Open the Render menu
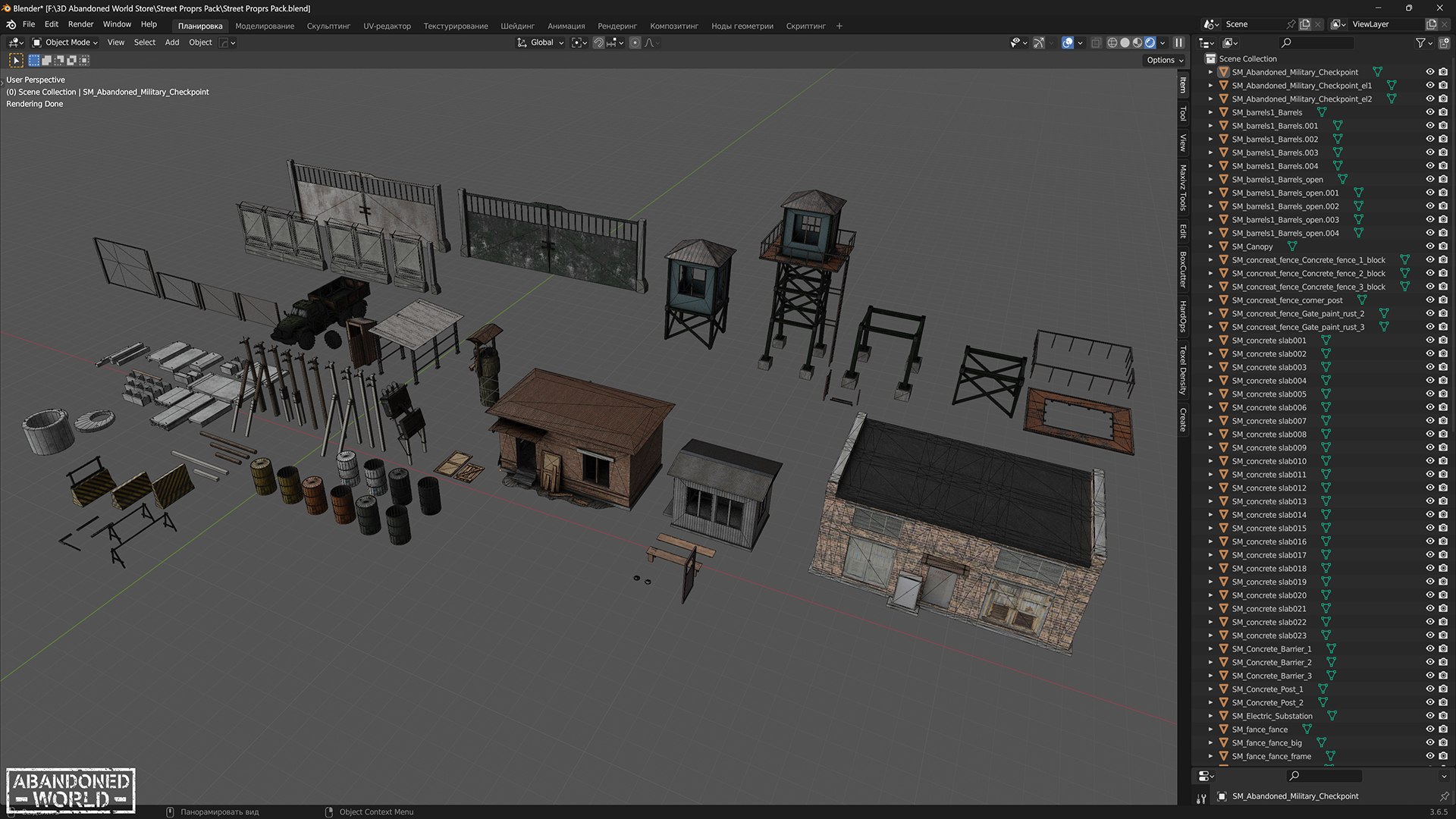The width and height of the screenshot is (1456, 819). (x=80, y=24)
